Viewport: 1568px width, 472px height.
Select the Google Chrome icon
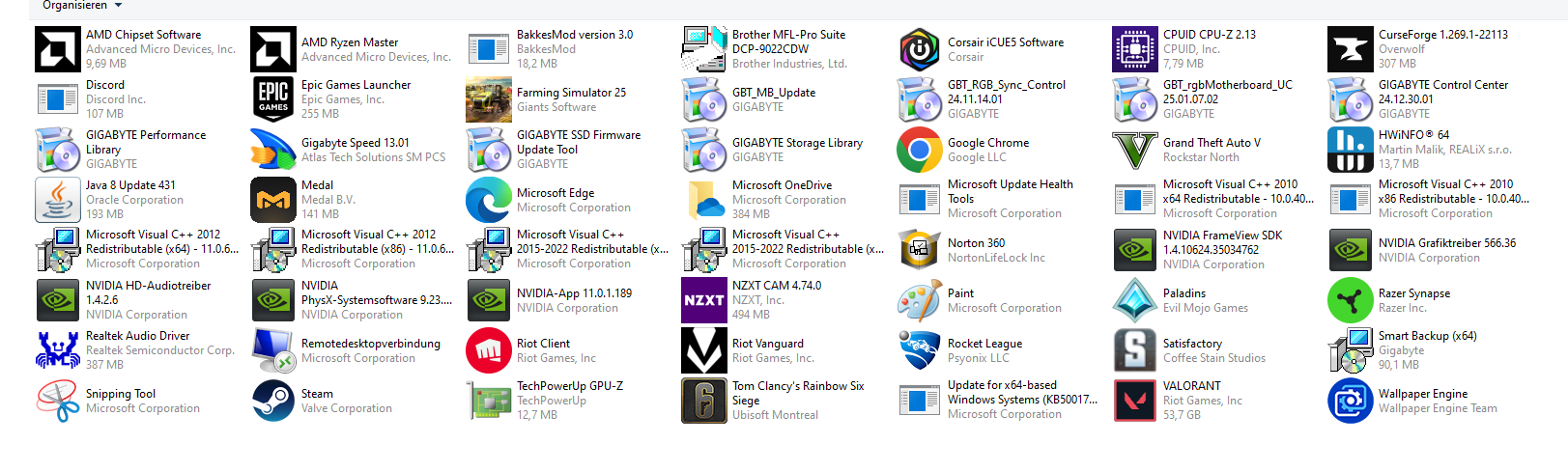click(920, 150)
